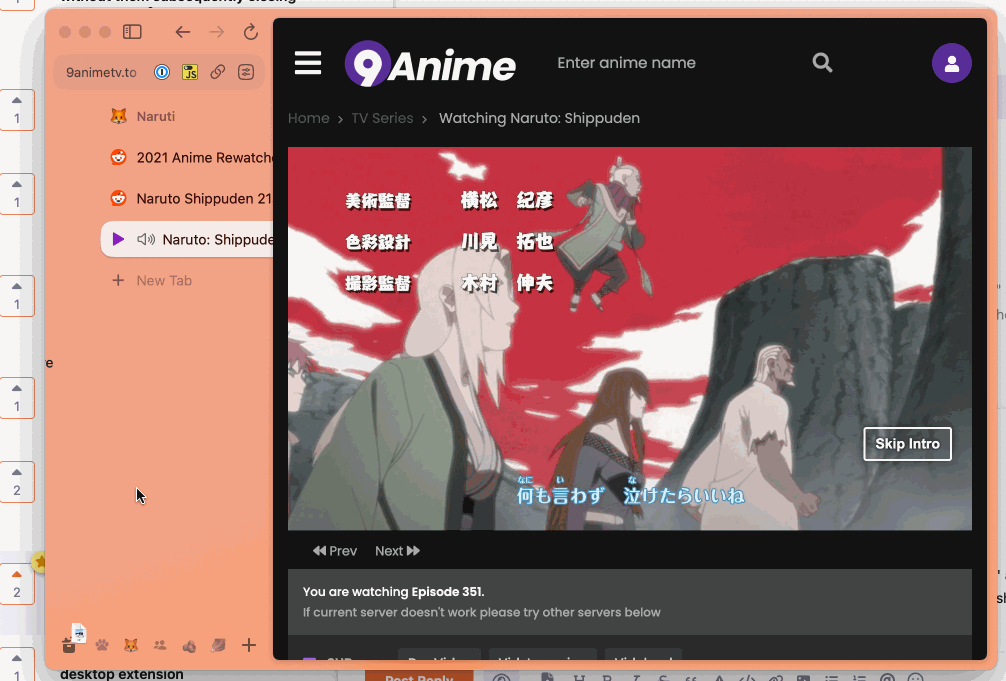Open the user profile avatar menu
Image resolution: width=1006 pixels, height=681 pixels.
(951, 64)
